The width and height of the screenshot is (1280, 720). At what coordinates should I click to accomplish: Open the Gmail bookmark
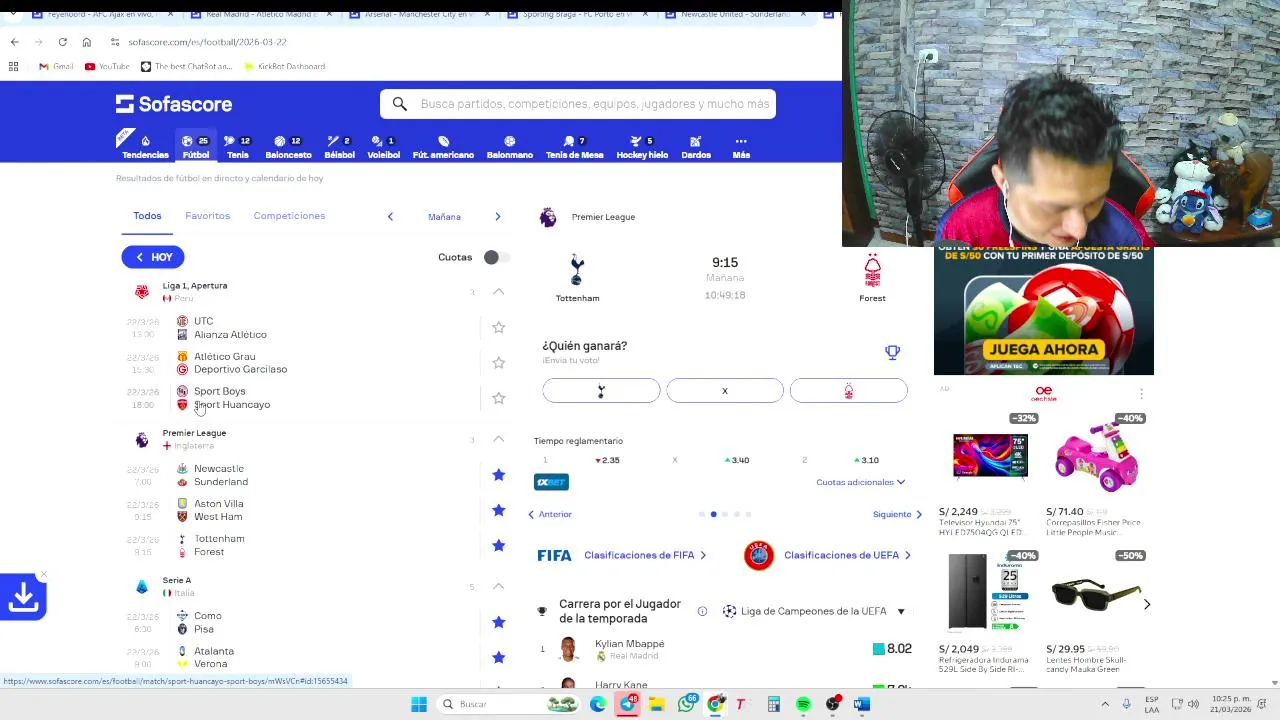[x=56, y=66]
